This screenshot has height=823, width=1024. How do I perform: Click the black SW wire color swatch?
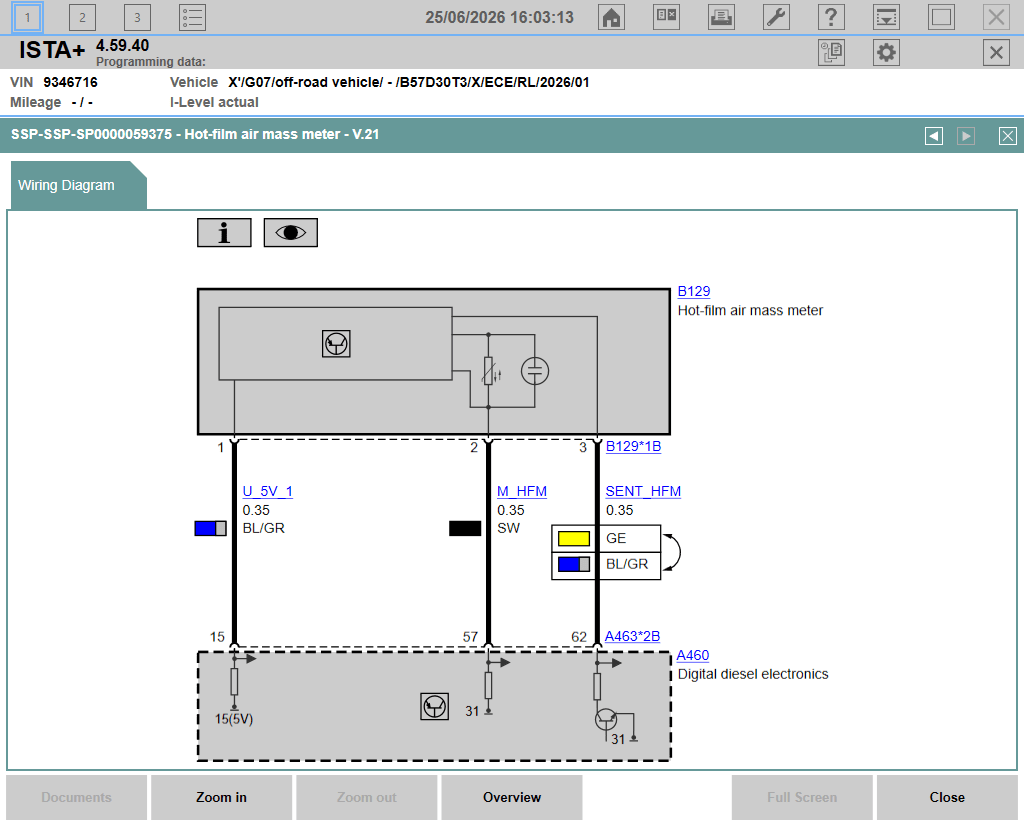coord(465,528)
